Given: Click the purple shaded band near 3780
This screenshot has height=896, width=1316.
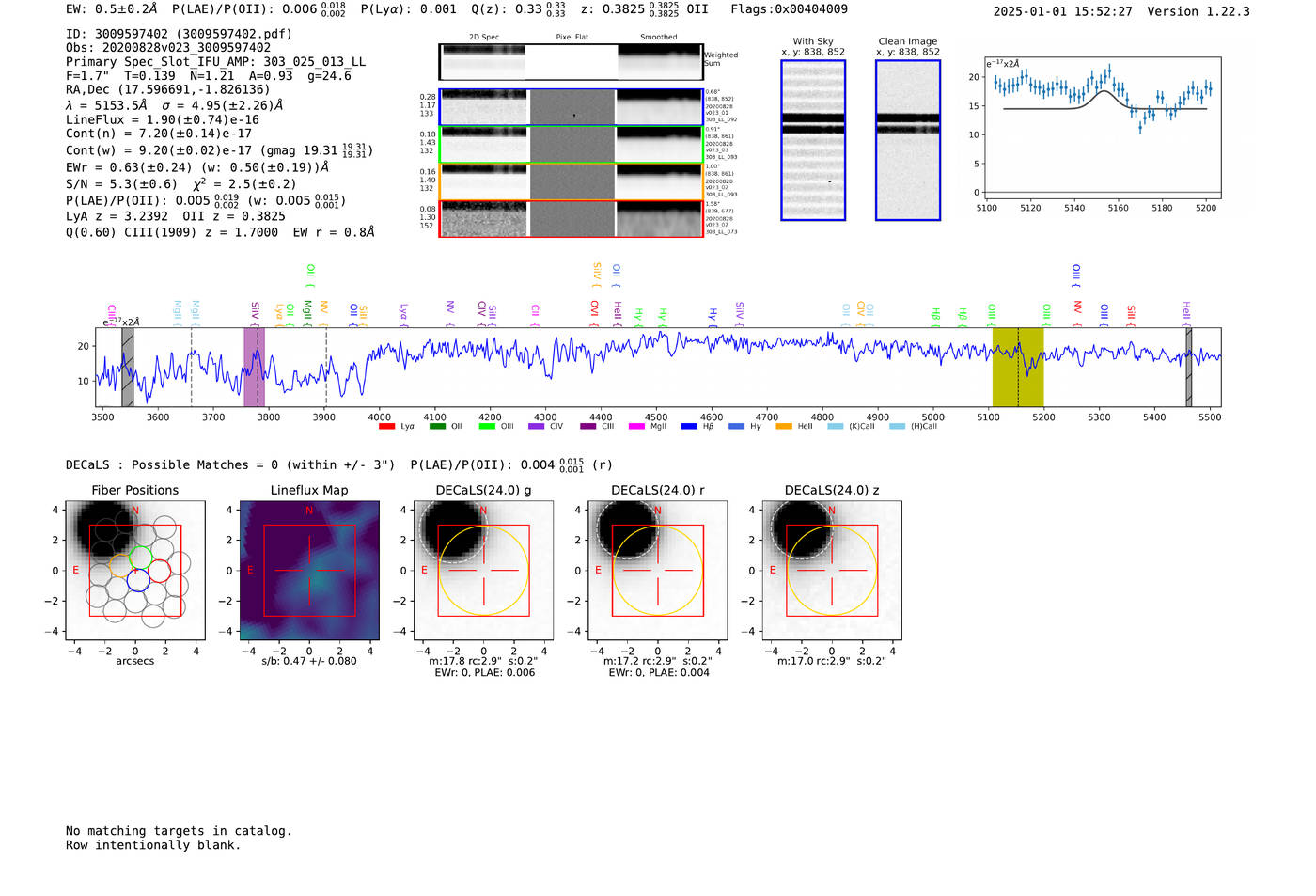Looking at the screenshot, I should 254,367.
